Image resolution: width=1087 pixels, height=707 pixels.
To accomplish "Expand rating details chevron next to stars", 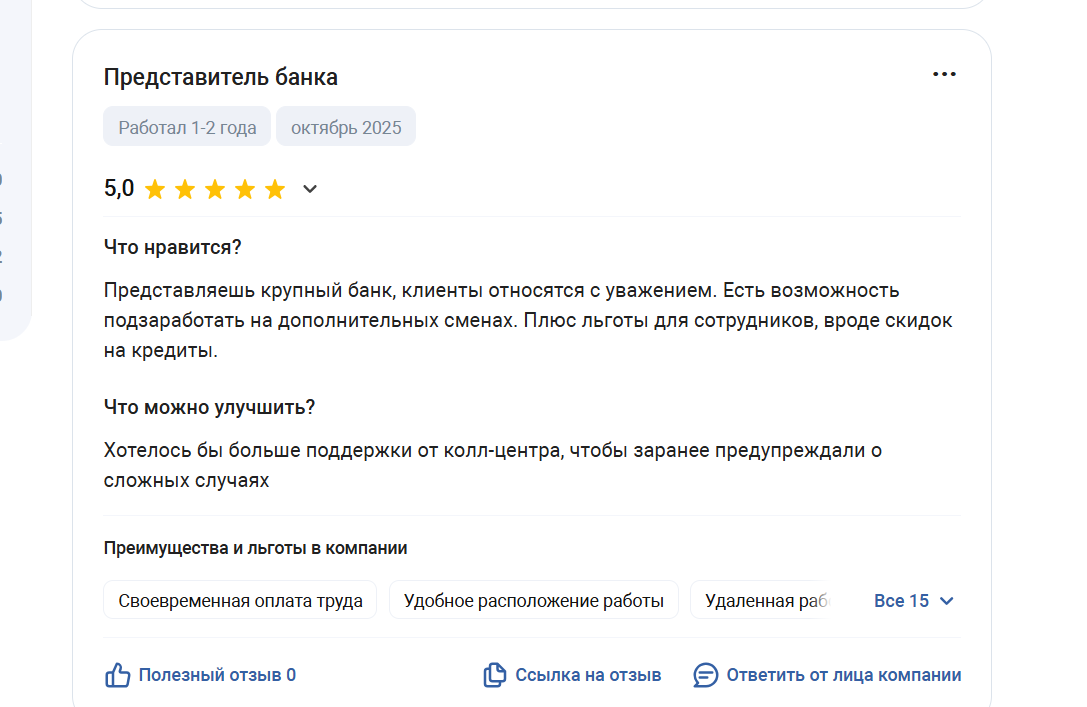I will pyautogui.click(x=310, y=189).
